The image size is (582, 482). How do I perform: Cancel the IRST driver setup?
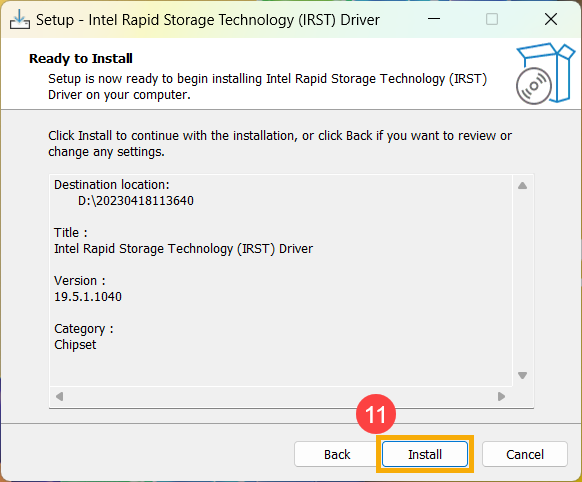tap(524, 454)
